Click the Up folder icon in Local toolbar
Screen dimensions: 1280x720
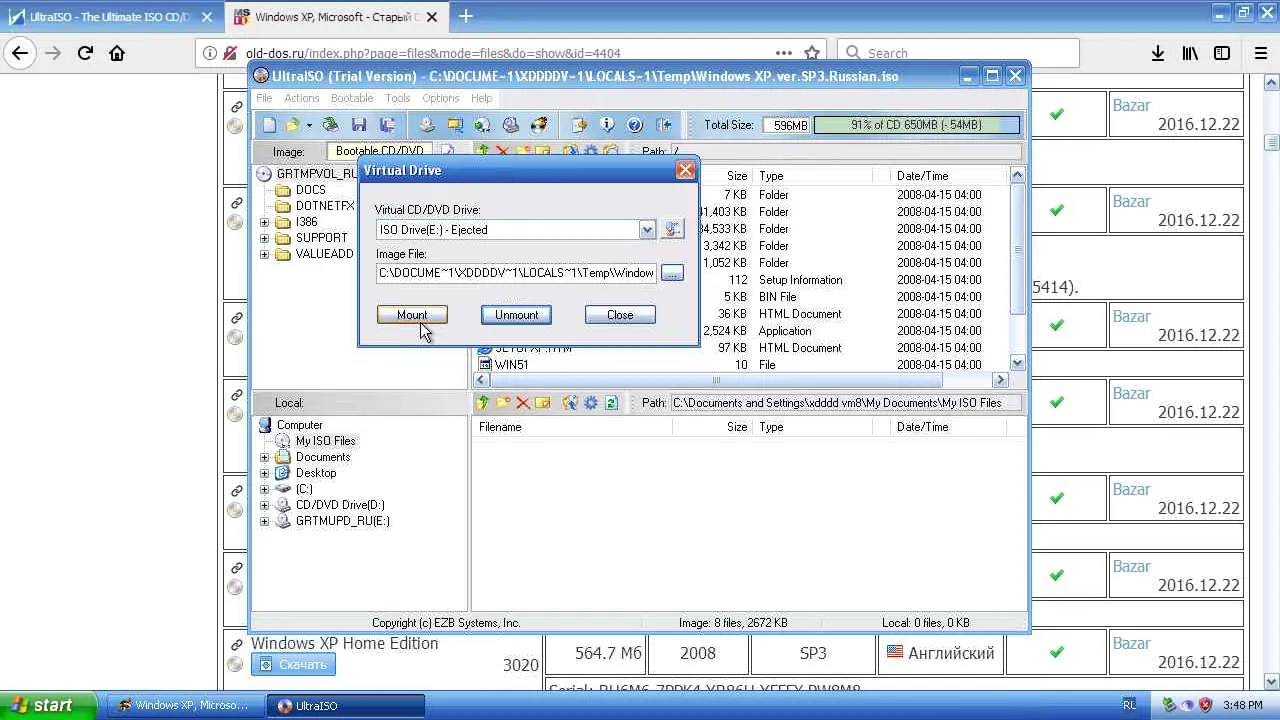tap(483, 403)
